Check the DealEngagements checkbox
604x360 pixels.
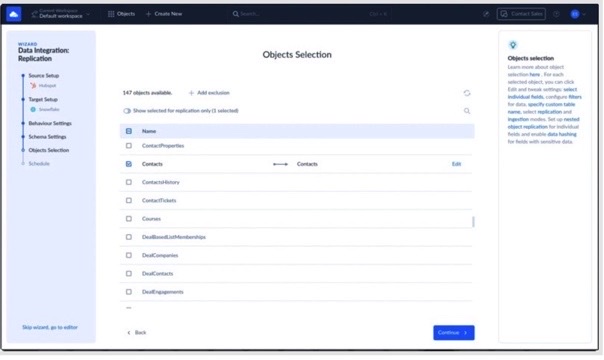(x=129, y=292)
